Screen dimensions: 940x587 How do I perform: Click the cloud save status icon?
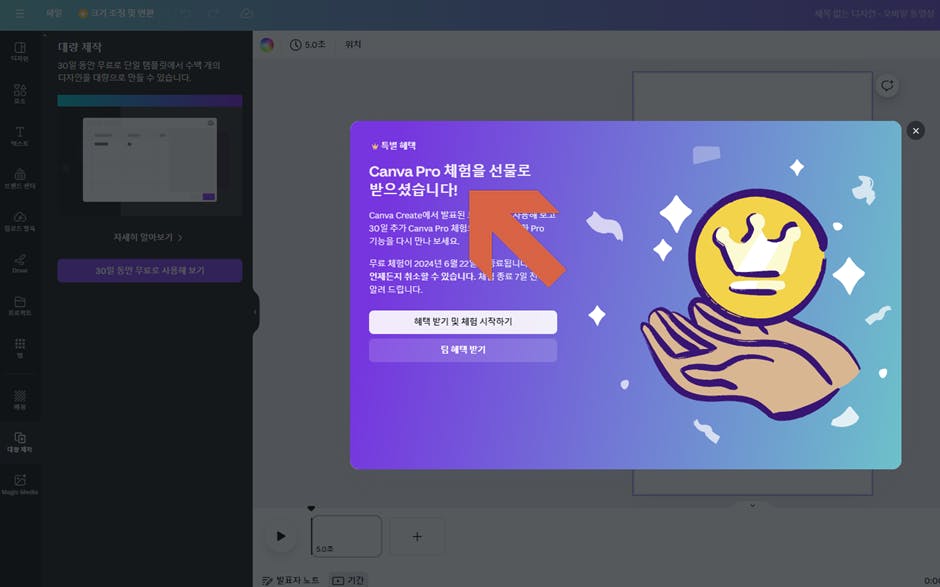246,13
